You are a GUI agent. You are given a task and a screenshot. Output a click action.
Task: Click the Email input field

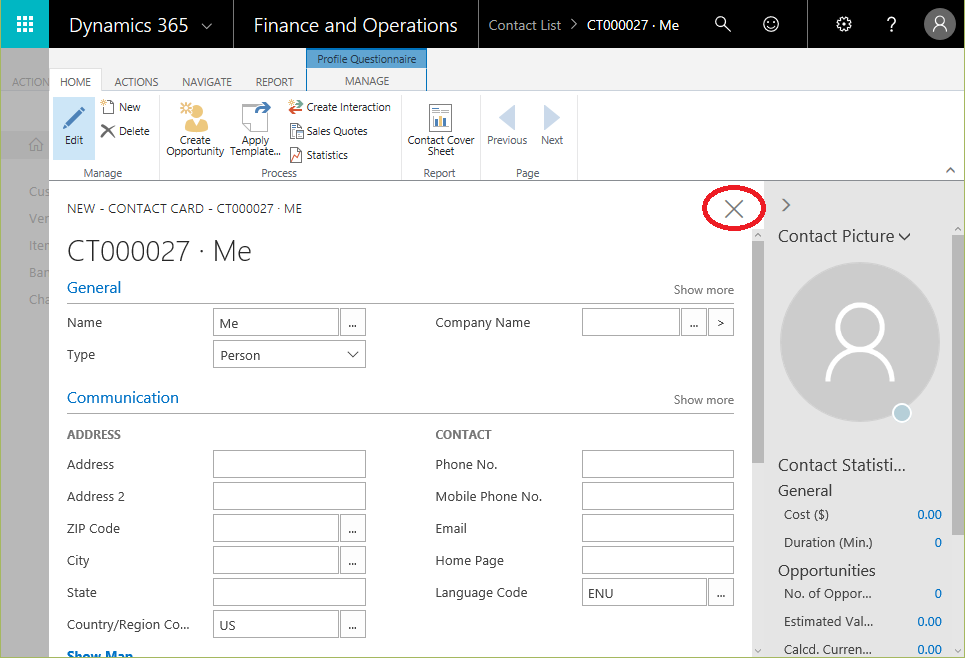click(658, 528)
